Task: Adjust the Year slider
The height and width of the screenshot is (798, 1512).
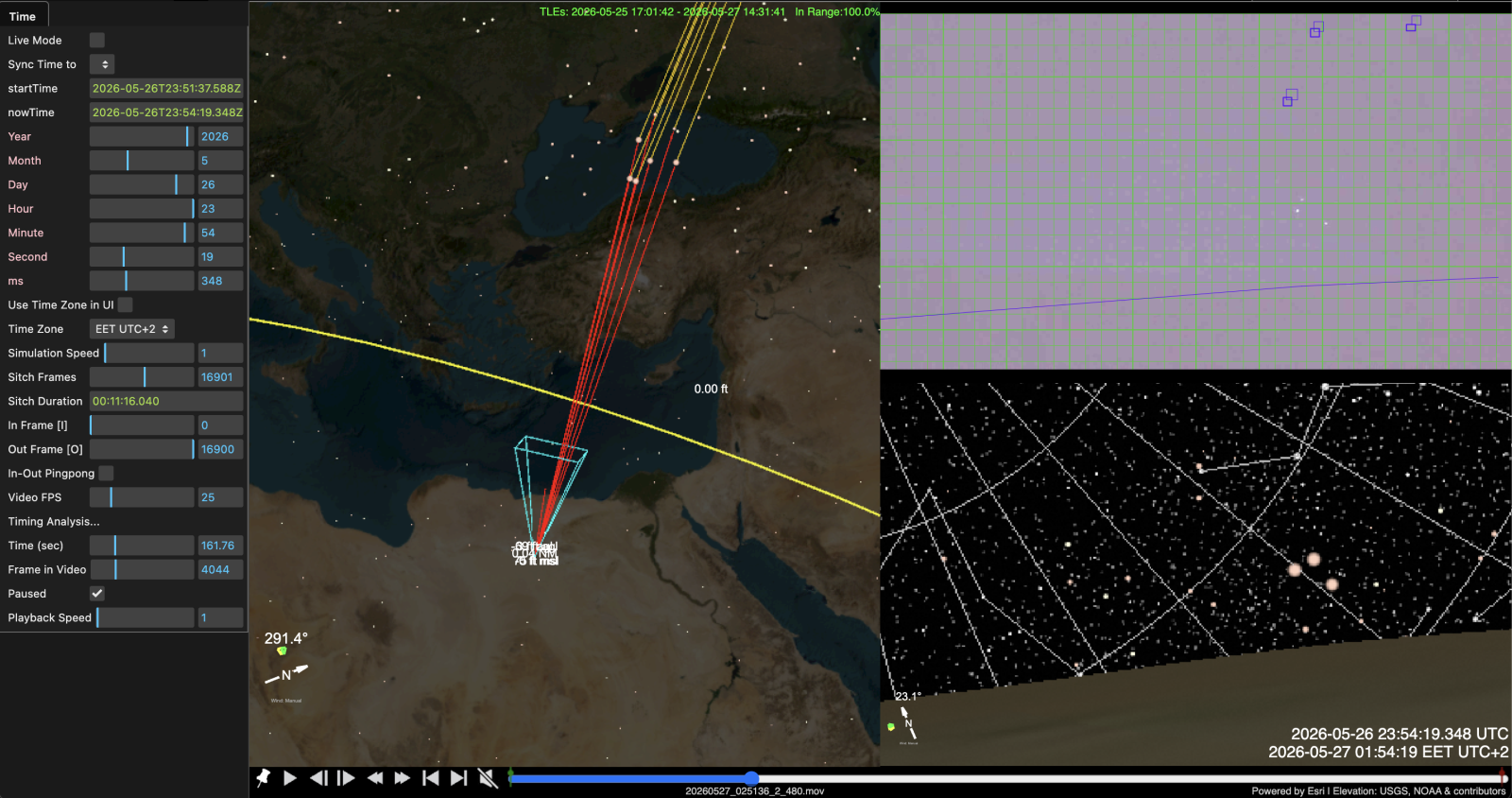Action: coord(142,136)
